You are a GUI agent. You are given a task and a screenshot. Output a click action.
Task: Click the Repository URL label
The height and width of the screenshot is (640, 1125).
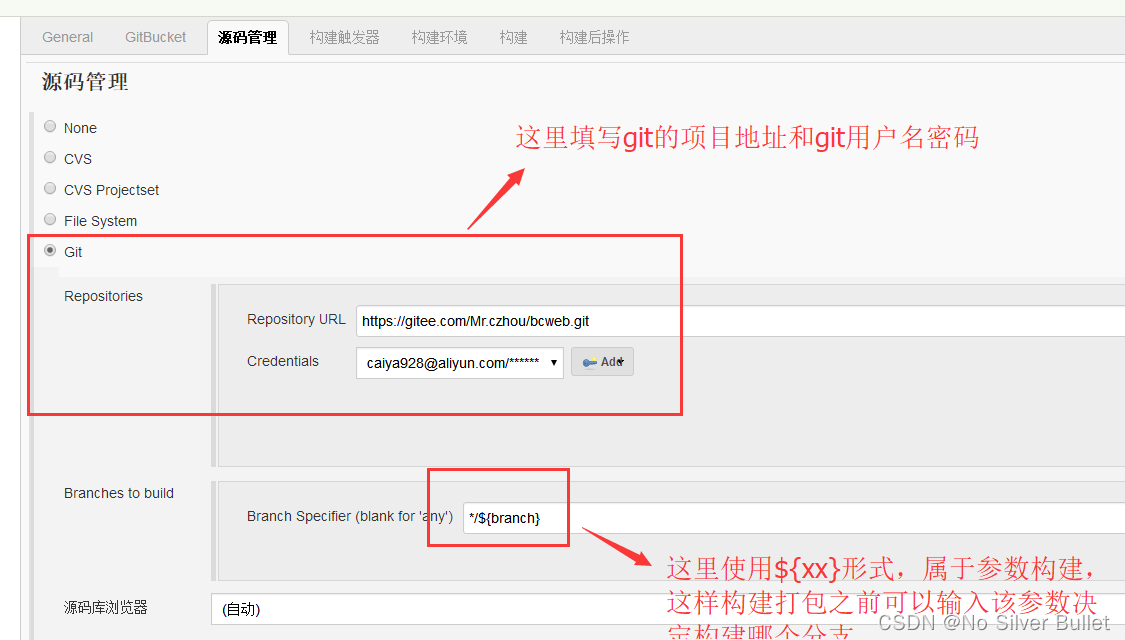pos(296,319)
